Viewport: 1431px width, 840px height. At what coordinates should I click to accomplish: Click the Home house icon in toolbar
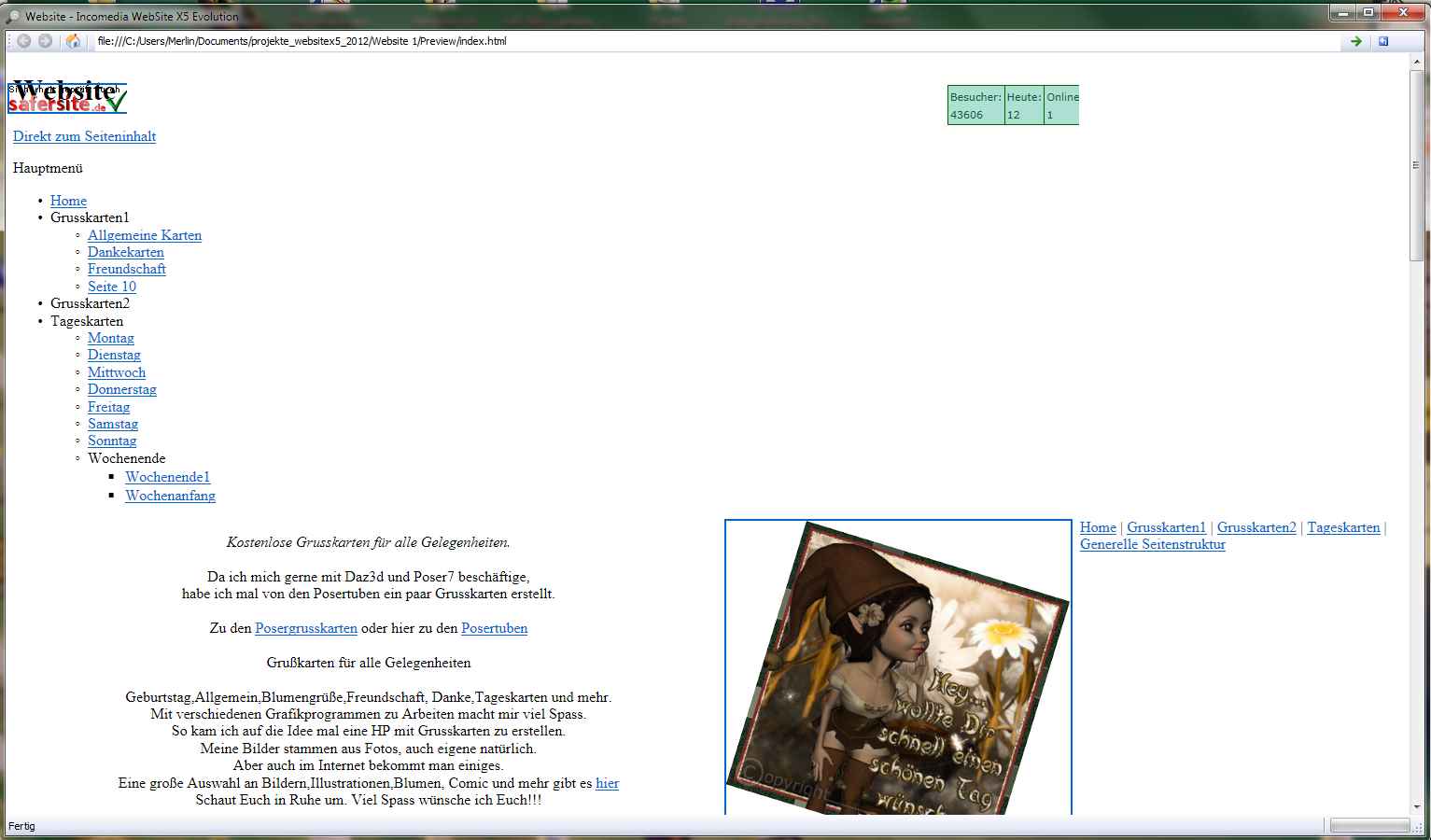(73, 41)
